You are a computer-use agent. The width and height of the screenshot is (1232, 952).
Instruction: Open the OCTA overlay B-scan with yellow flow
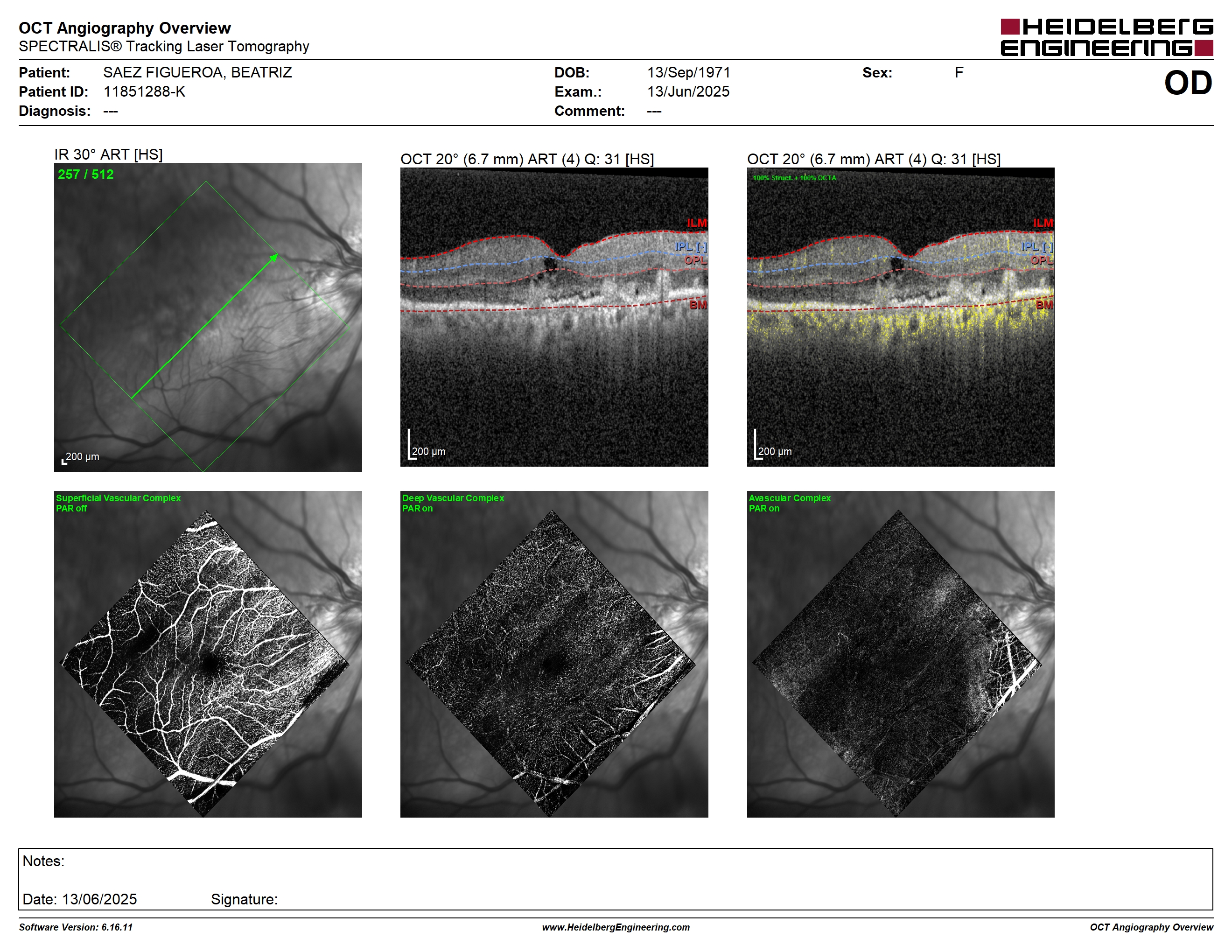[900, 317]
